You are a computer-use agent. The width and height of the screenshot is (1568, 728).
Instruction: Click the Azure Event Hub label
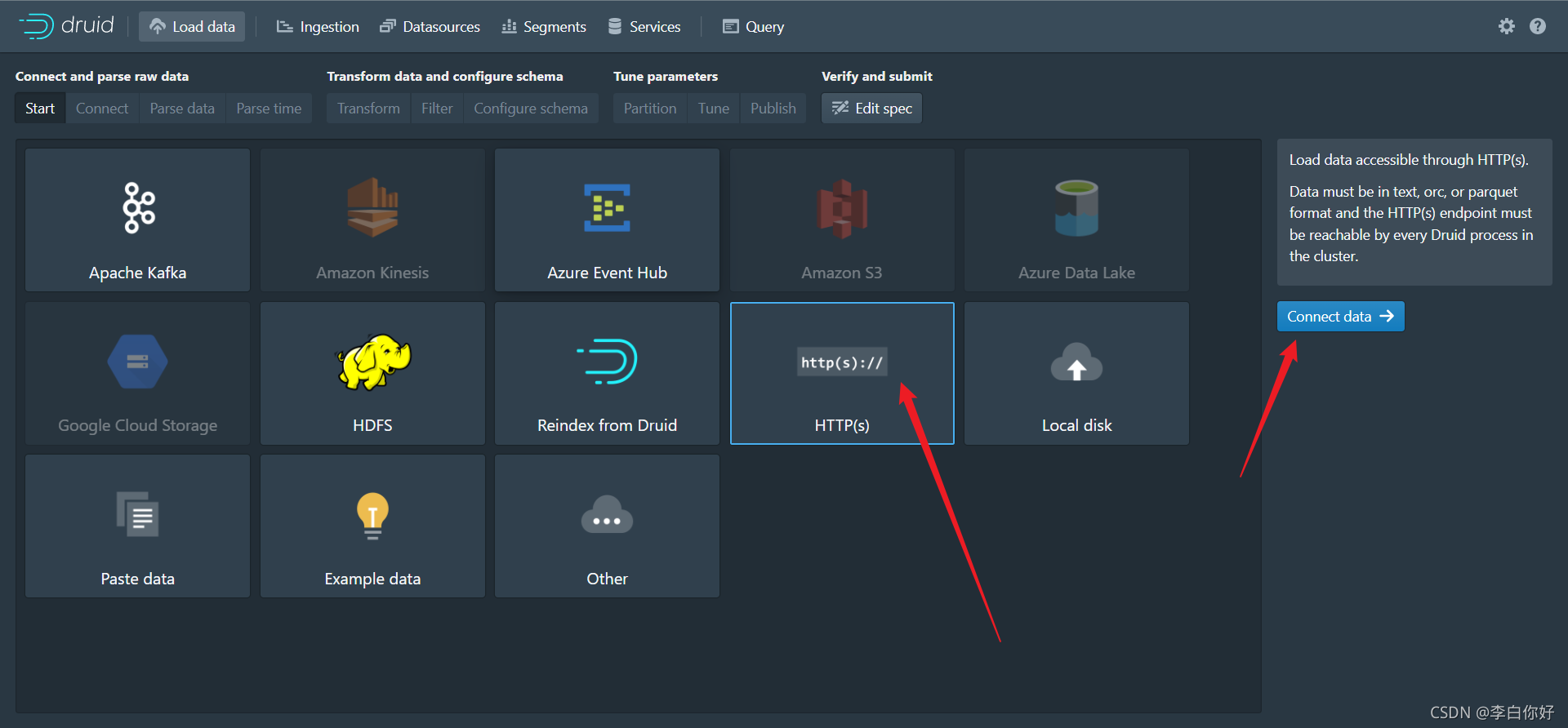pos(607,273)
